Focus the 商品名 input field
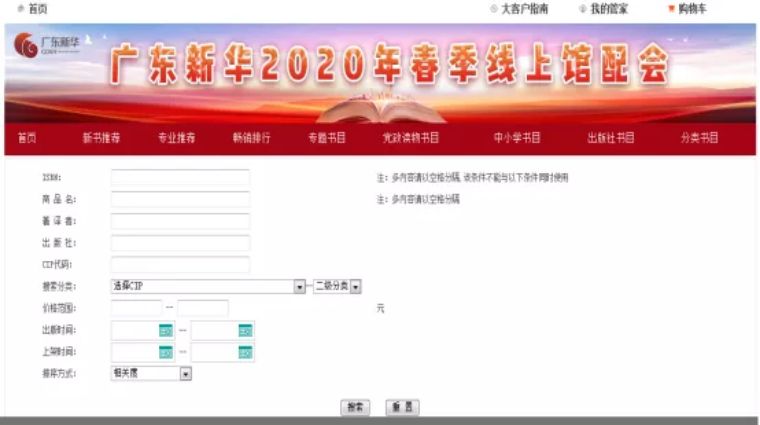The height and width of the screenshot is (425, 760). click(180, 199)
